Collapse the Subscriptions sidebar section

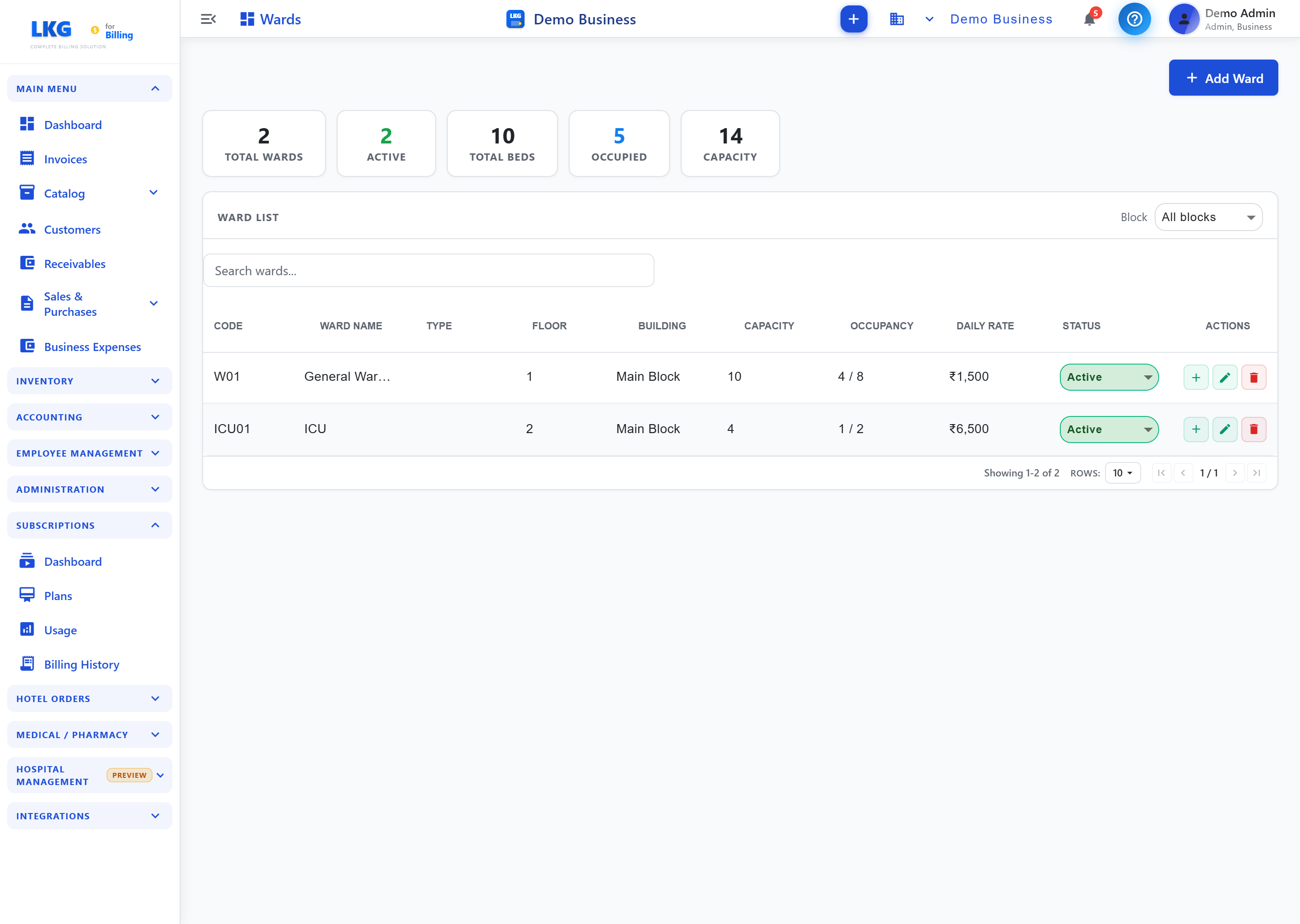coord(89,525)
